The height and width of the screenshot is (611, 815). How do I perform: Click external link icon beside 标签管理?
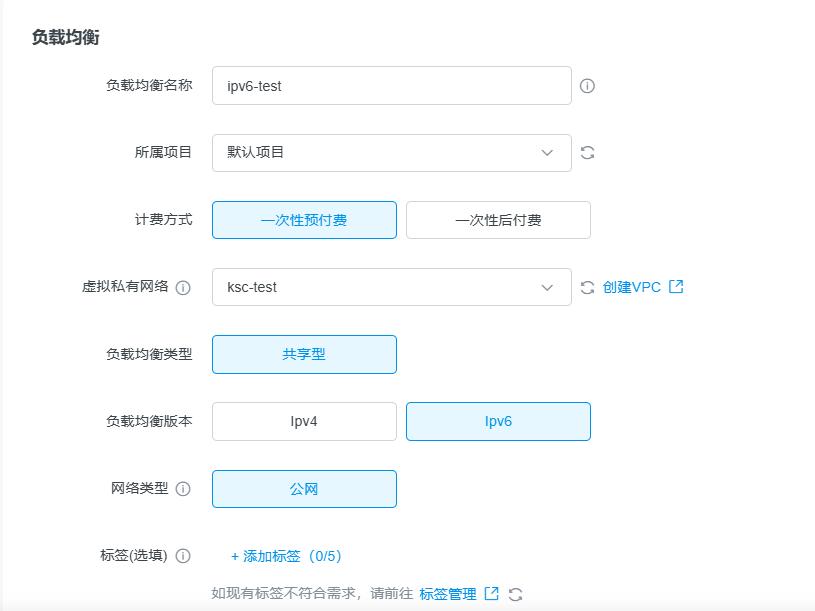click(x=492, y=594)
